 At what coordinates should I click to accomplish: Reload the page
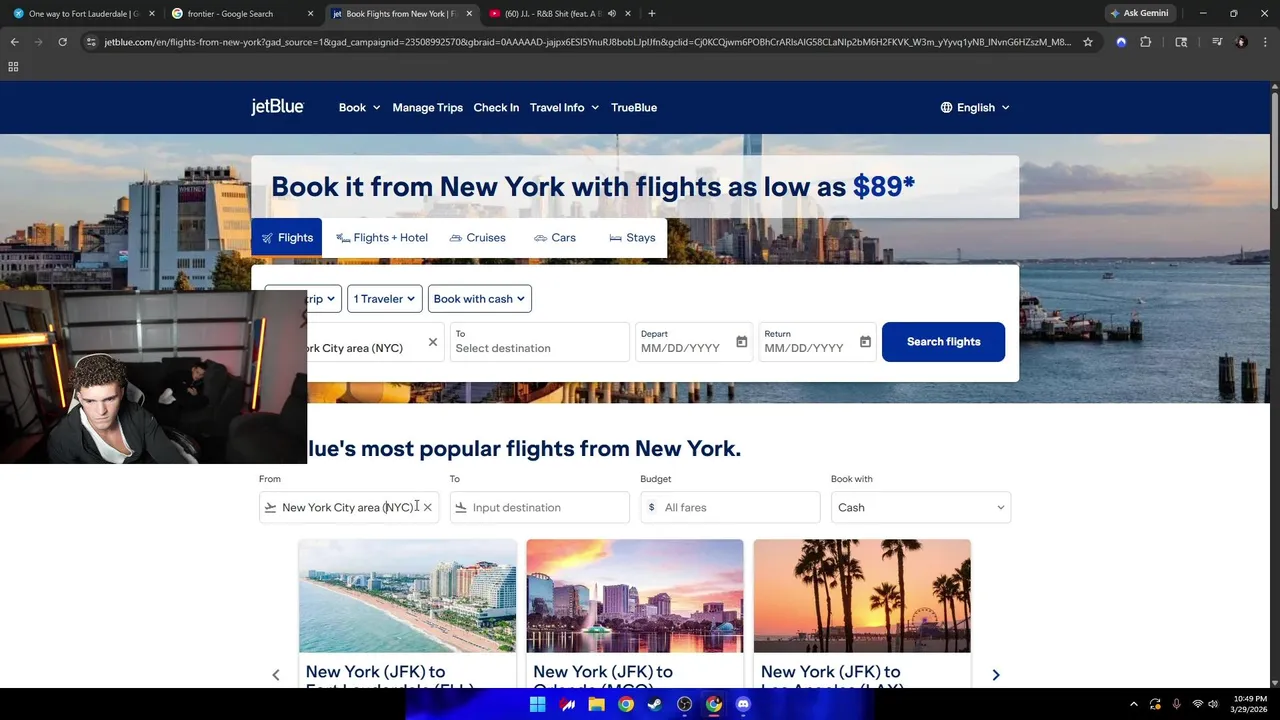[x=62, y=42]
